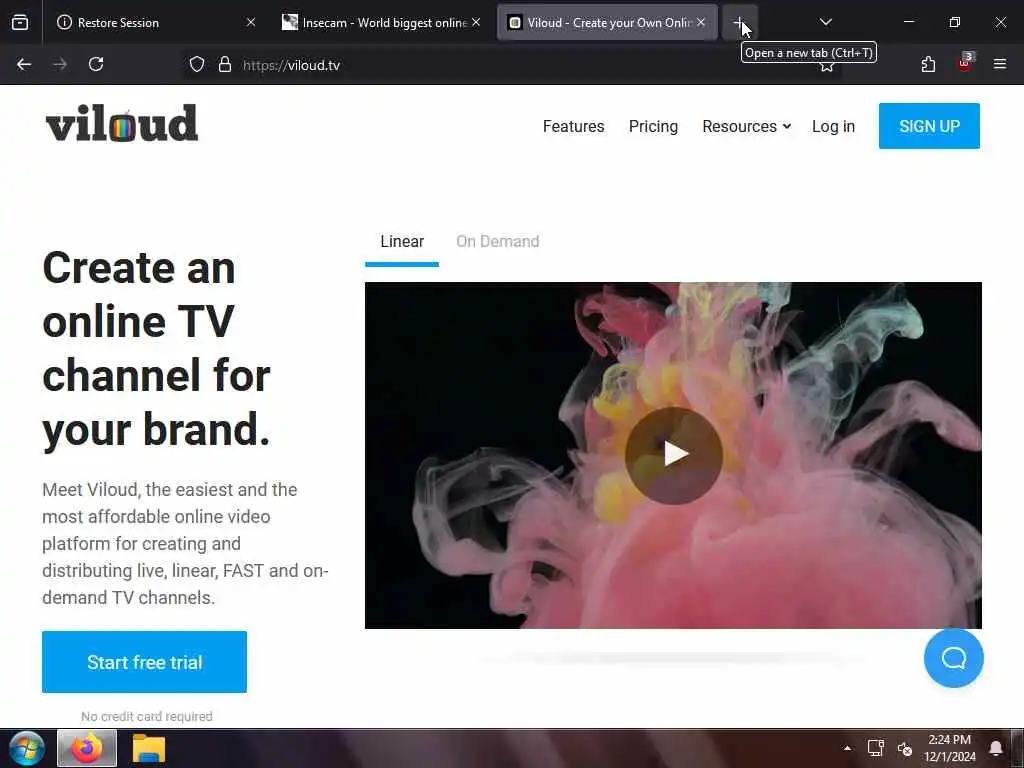Bookmark this page with the star
The image size is (1024, 768).
tap(827, 65)
